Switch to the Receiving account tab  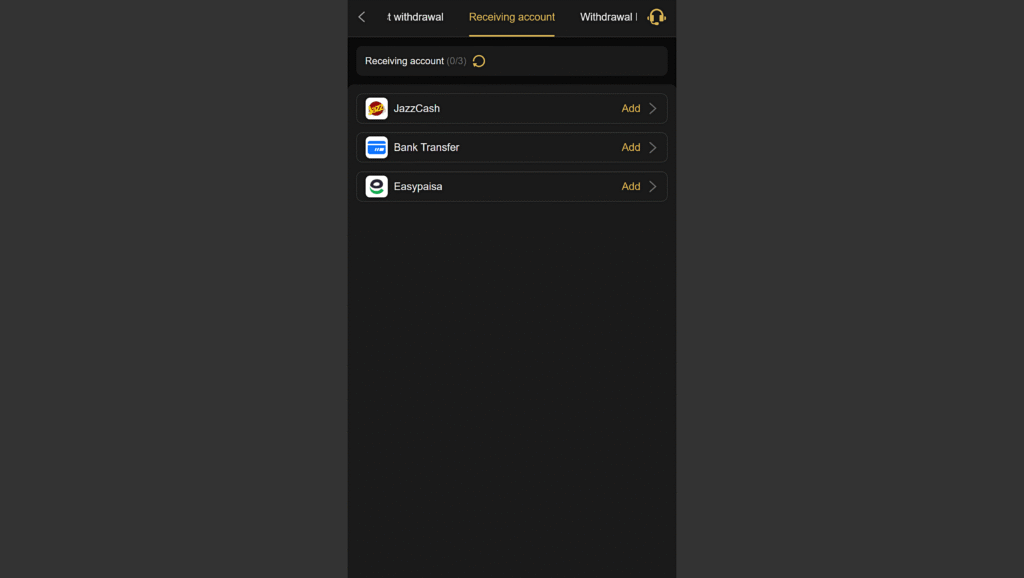pos(511,17)
